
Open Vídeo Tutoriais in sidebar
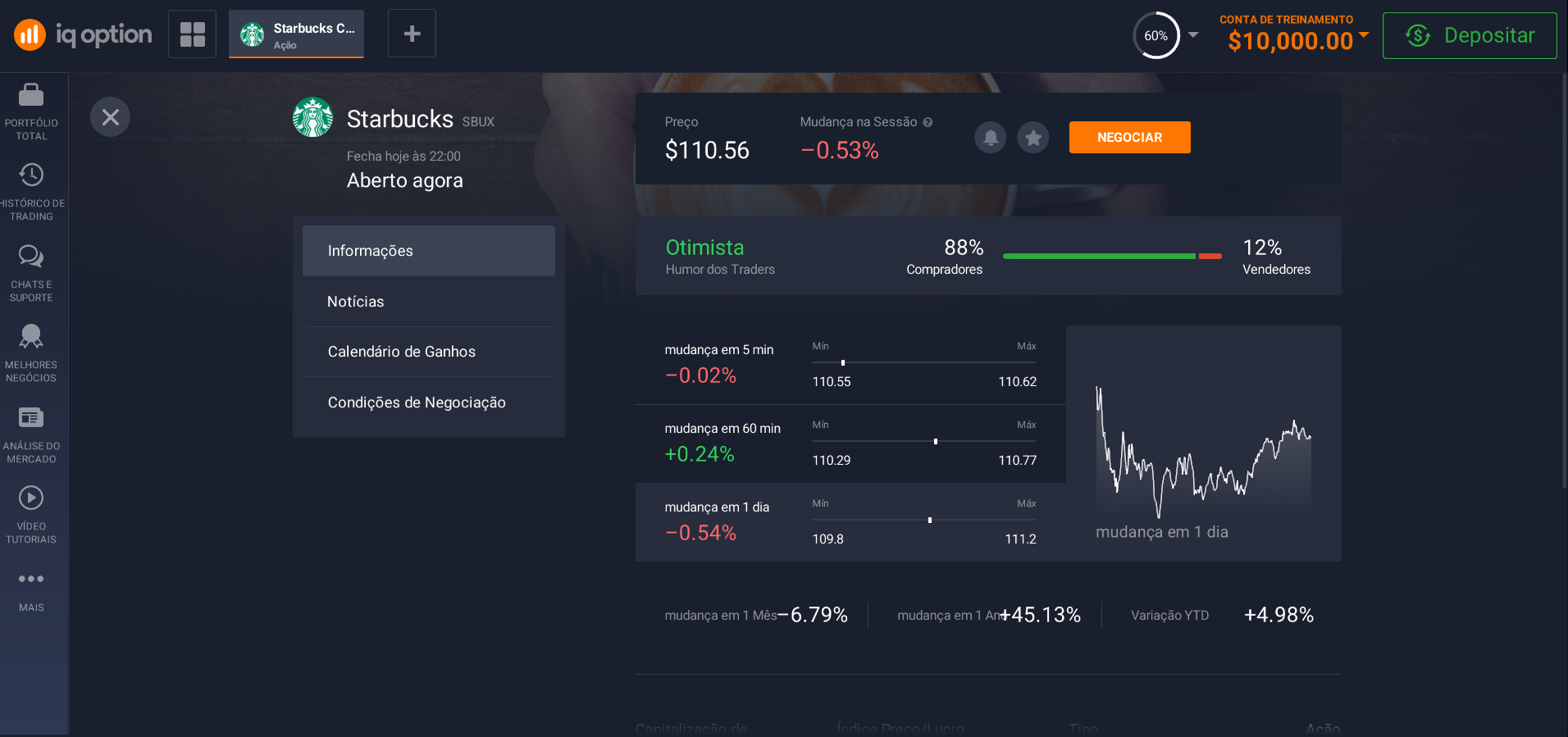[x=31, y=516]
